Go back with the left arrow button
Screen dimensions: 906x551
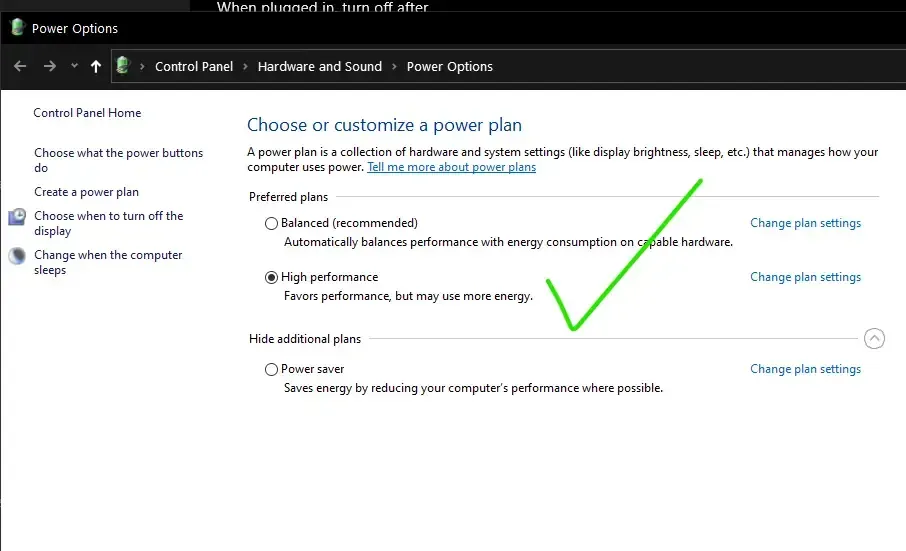point(20,66)
